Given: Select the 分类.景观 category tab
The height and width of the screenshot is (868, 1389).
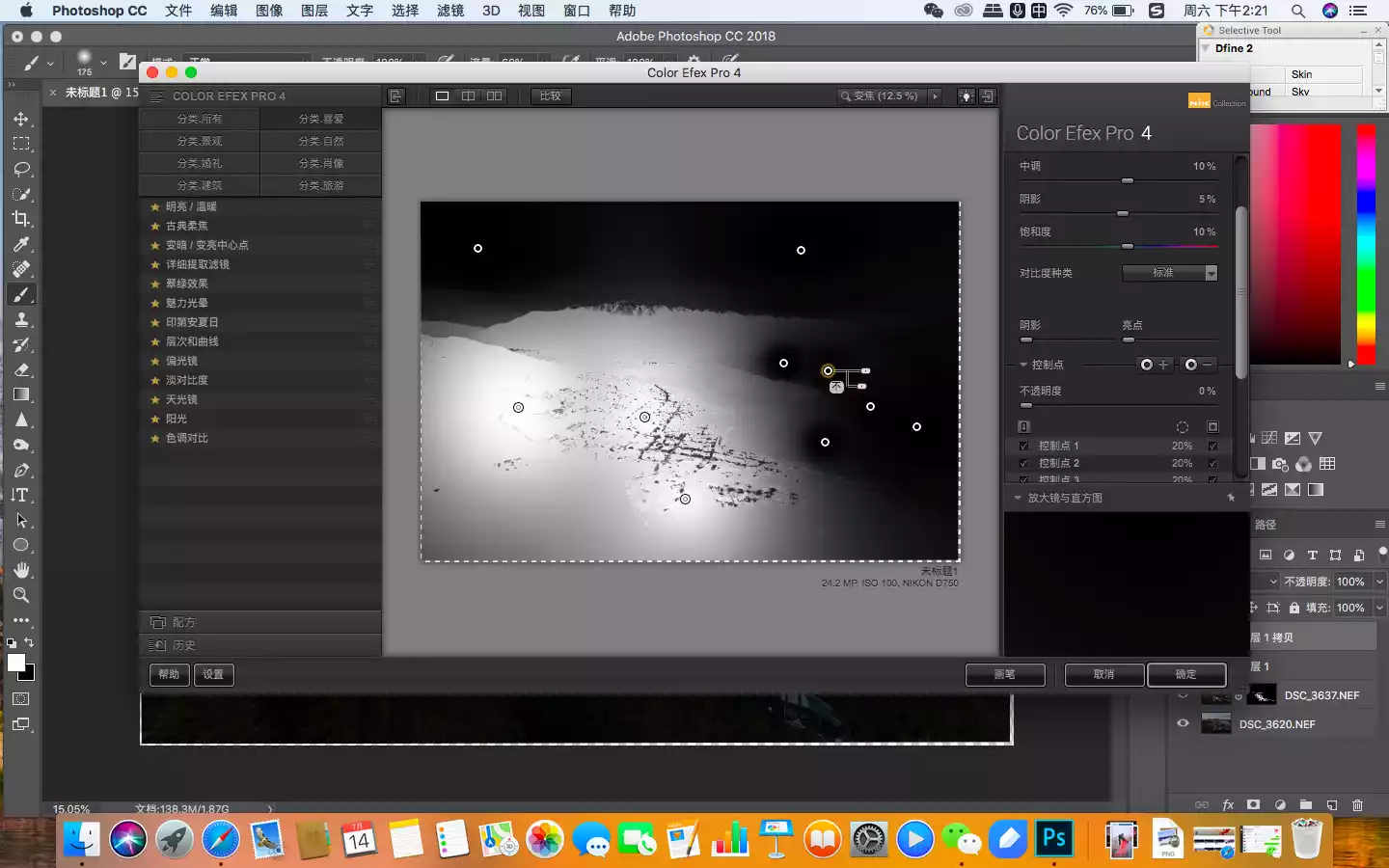Looking at the screenshot, I should [200, 141].
